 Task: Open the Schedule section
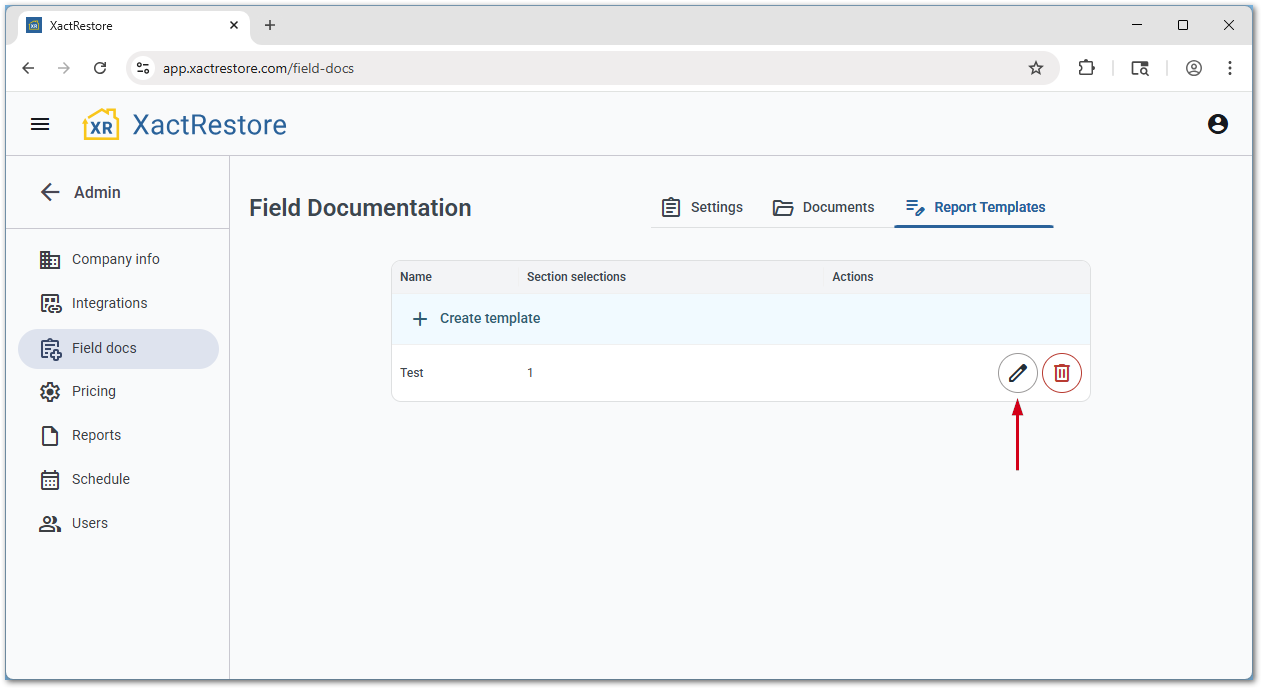pos(100,479)
